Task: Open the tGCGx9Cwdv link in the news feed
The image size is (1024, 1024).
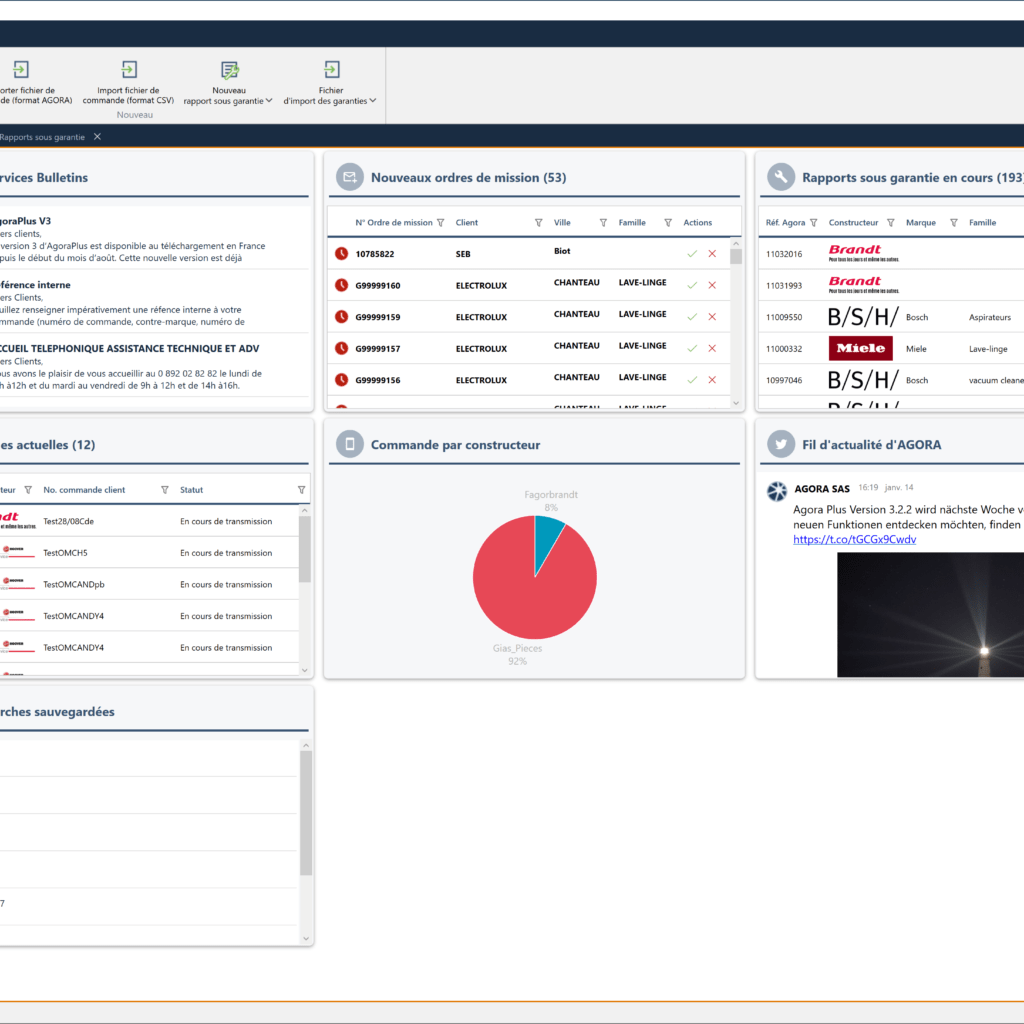Action: 854,539
